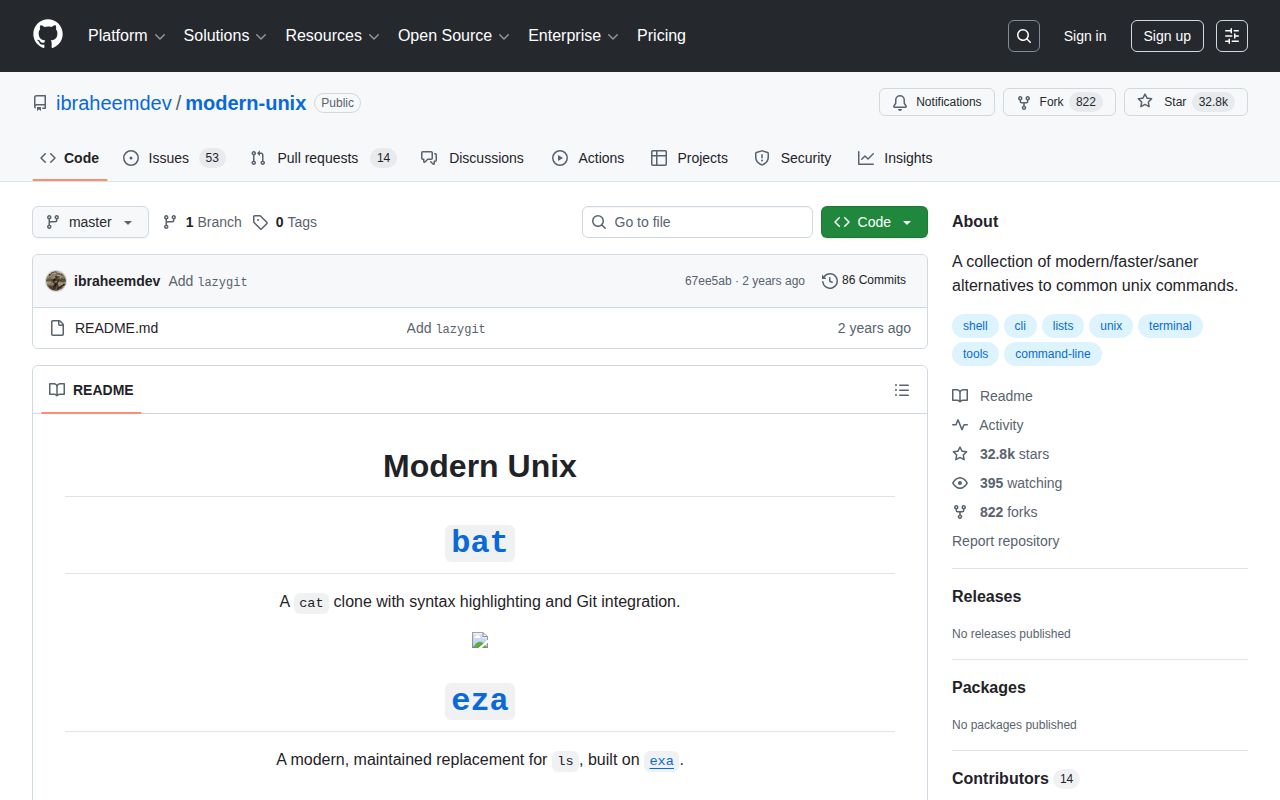
Task: Click the Activity pulse icon
Action: tap(960, 424)
